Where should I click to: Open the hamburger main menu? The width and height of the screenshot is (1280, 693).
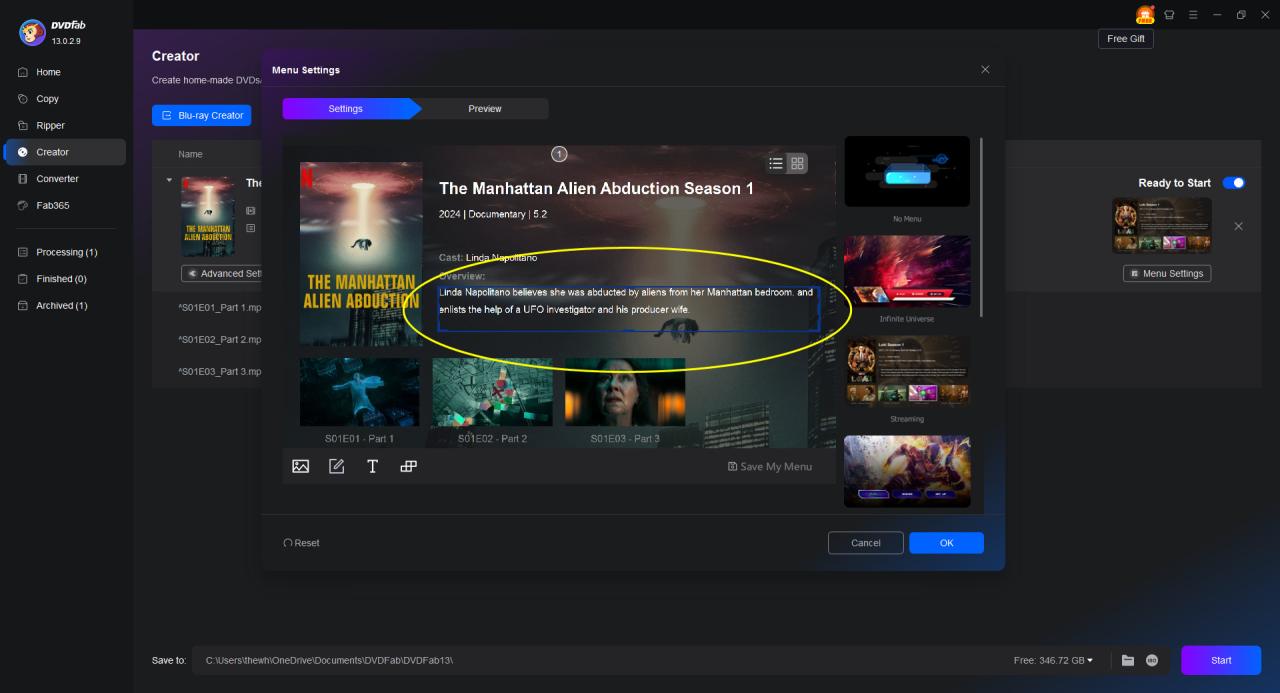(x=1193, y=15)
